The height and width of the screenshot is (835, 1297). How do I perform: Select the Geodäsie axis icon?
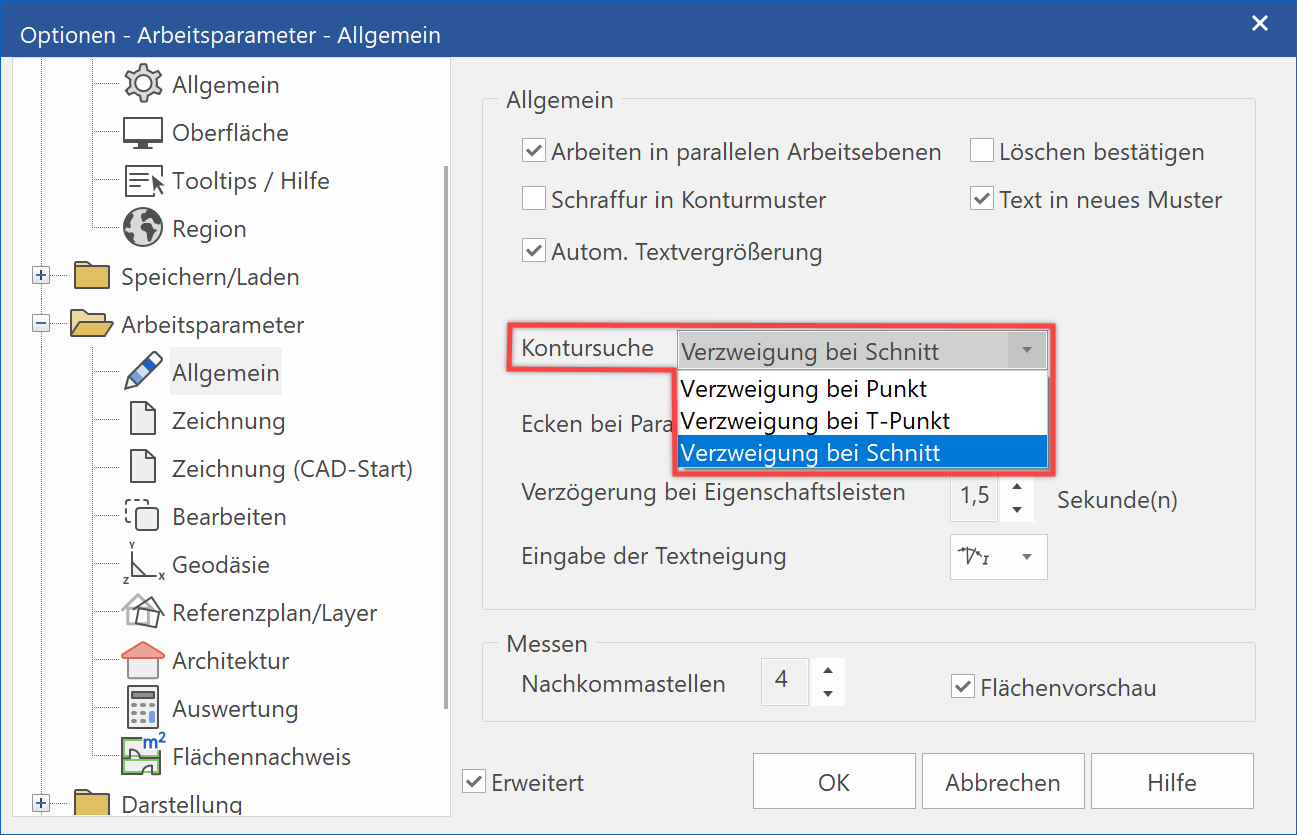click(x=142, y=565)
